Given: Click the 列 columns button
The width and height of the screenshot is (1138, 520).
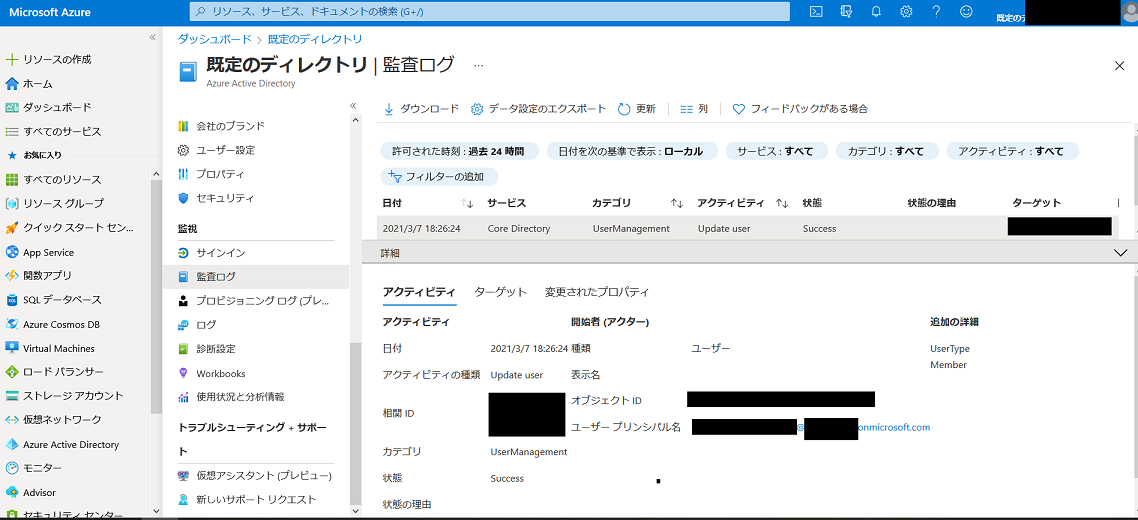Looking at the screenshot, I should point(694,109).
